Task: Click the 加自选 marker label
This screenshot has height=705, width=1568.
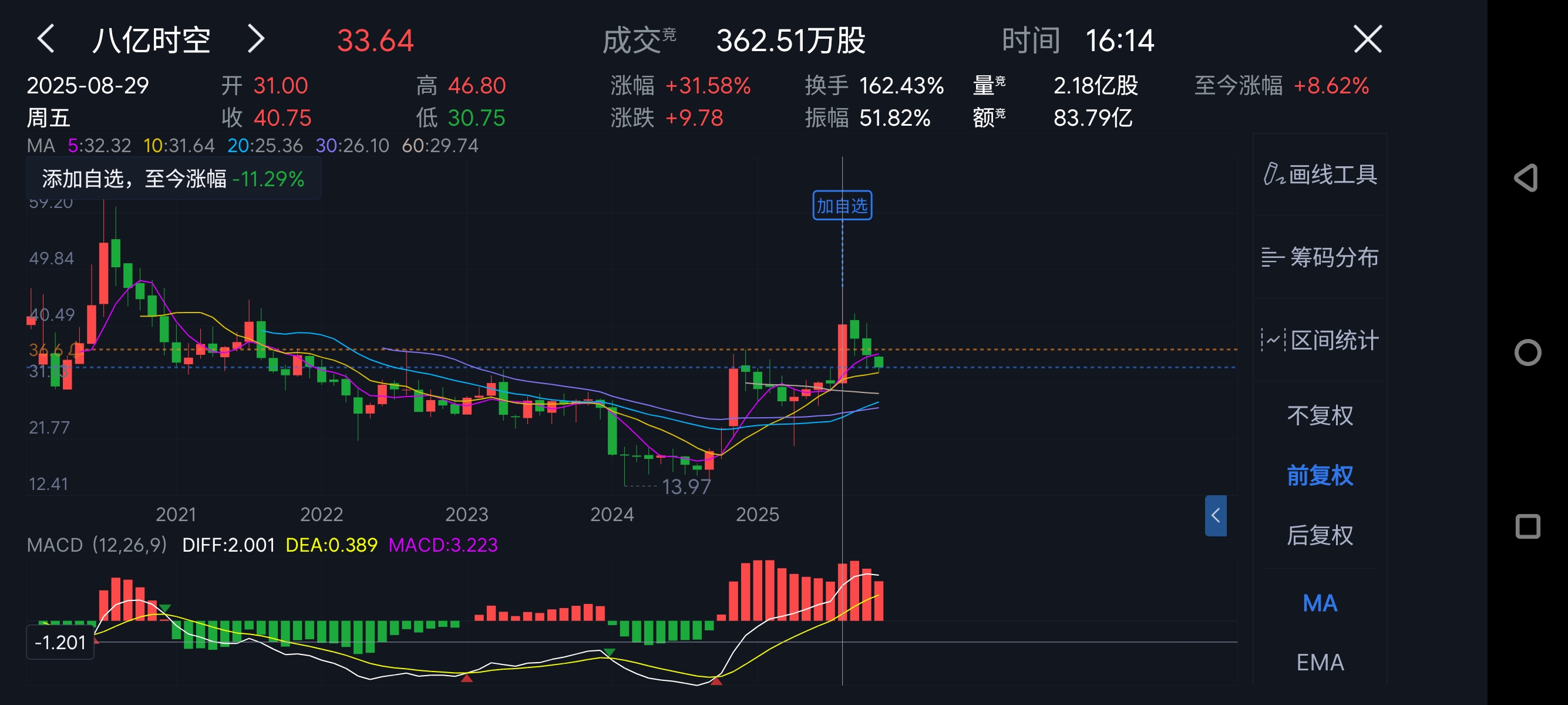Action: [842, 206]
